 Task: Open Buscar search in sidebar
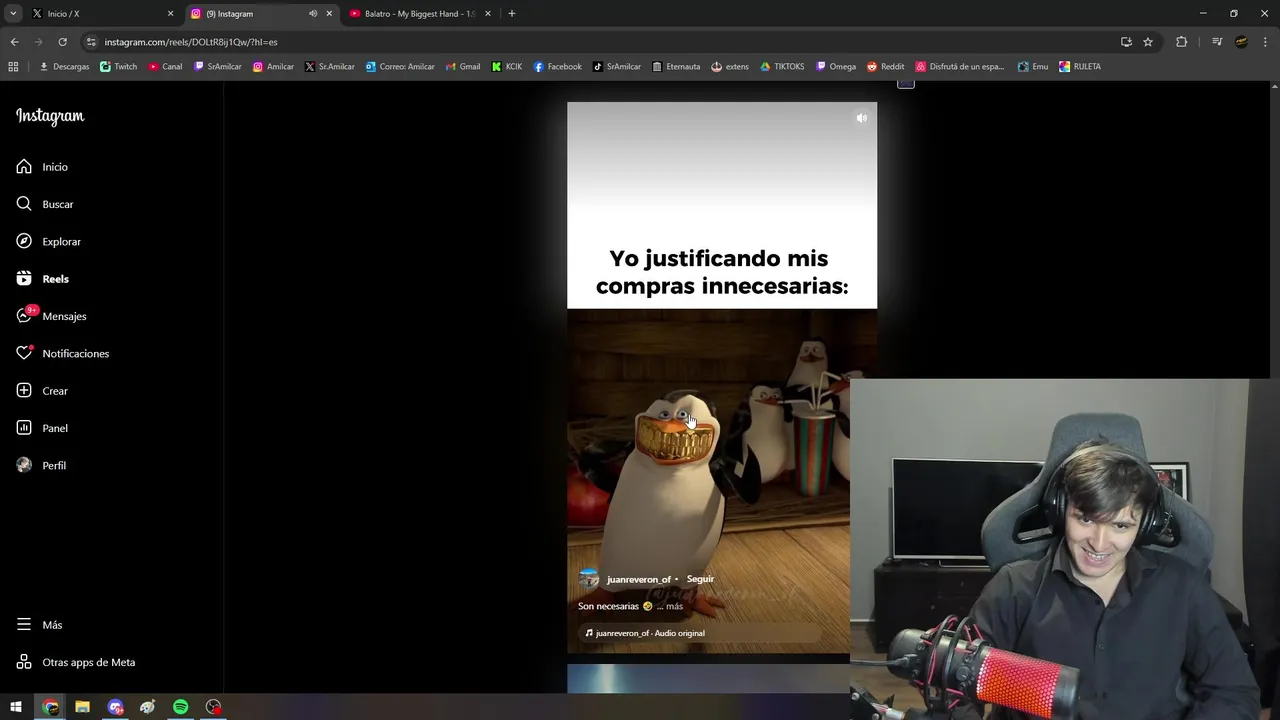pyautogui.click(x=45, y=204)
